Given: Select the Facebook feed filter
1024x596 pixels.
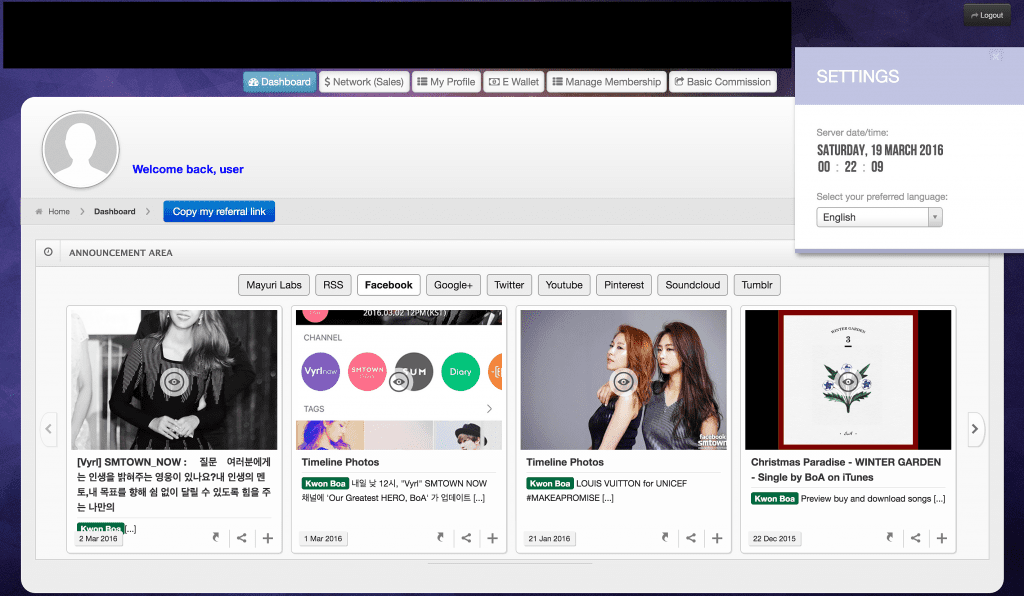Looking at the screenshot, I should 389,285.
